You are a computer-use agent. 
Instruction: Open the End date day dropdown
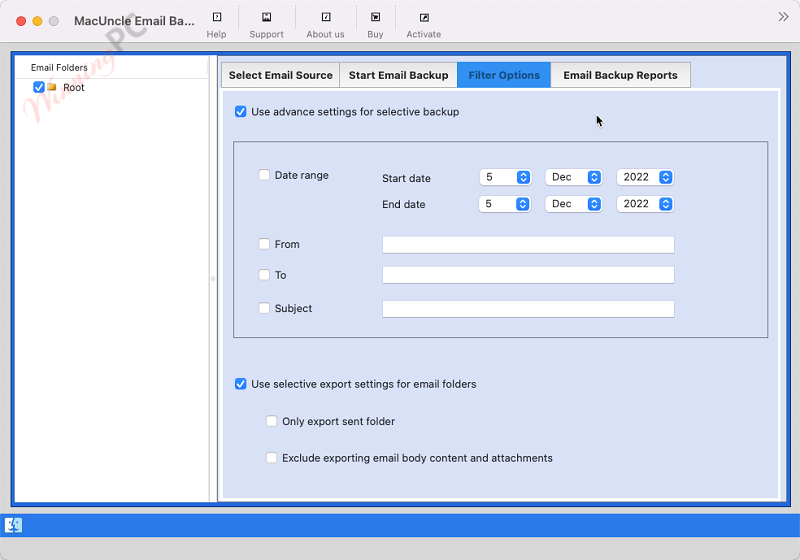coord(505,204)
